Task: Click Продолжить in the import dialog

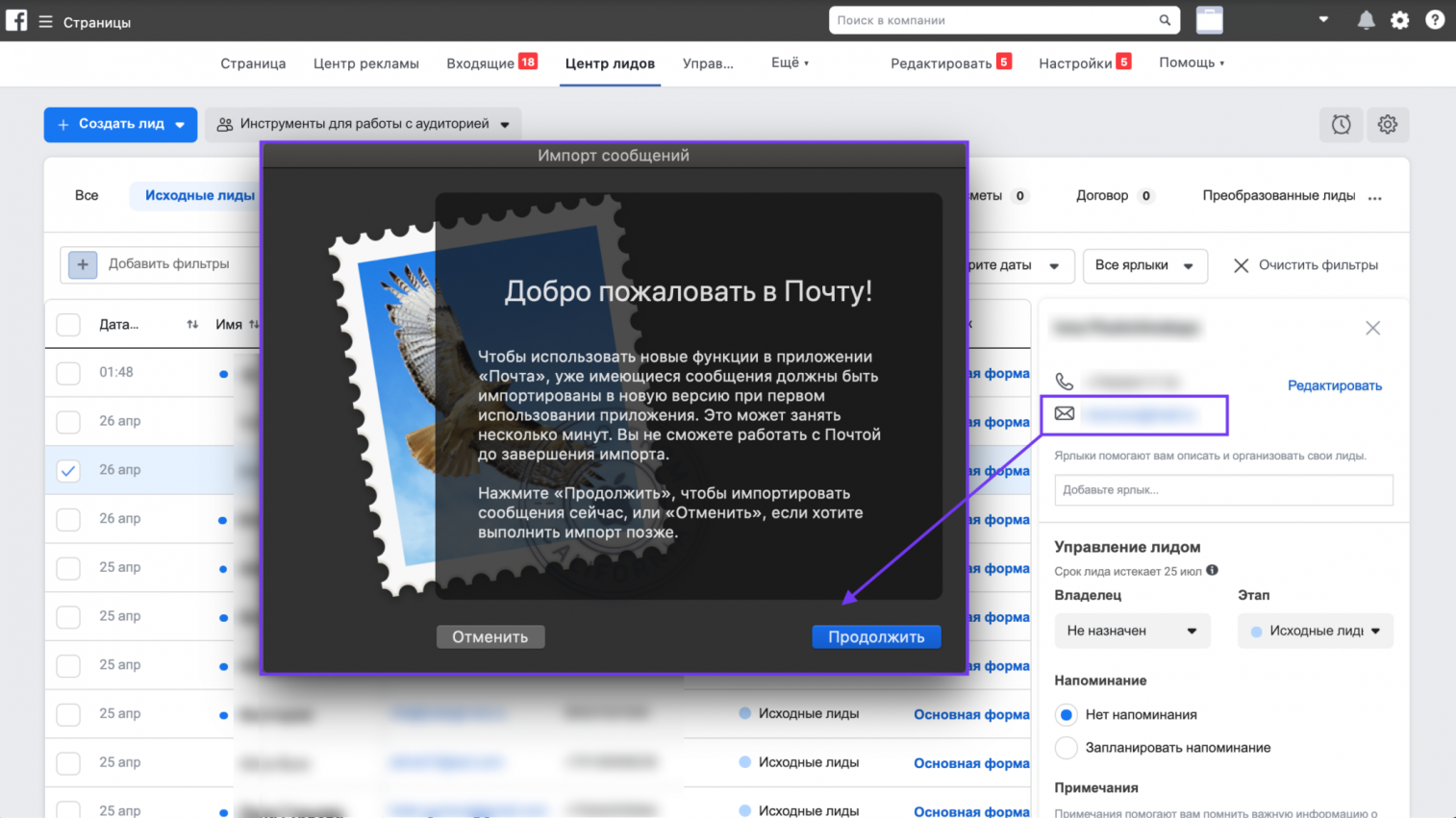Action: [x=876, y=636]
